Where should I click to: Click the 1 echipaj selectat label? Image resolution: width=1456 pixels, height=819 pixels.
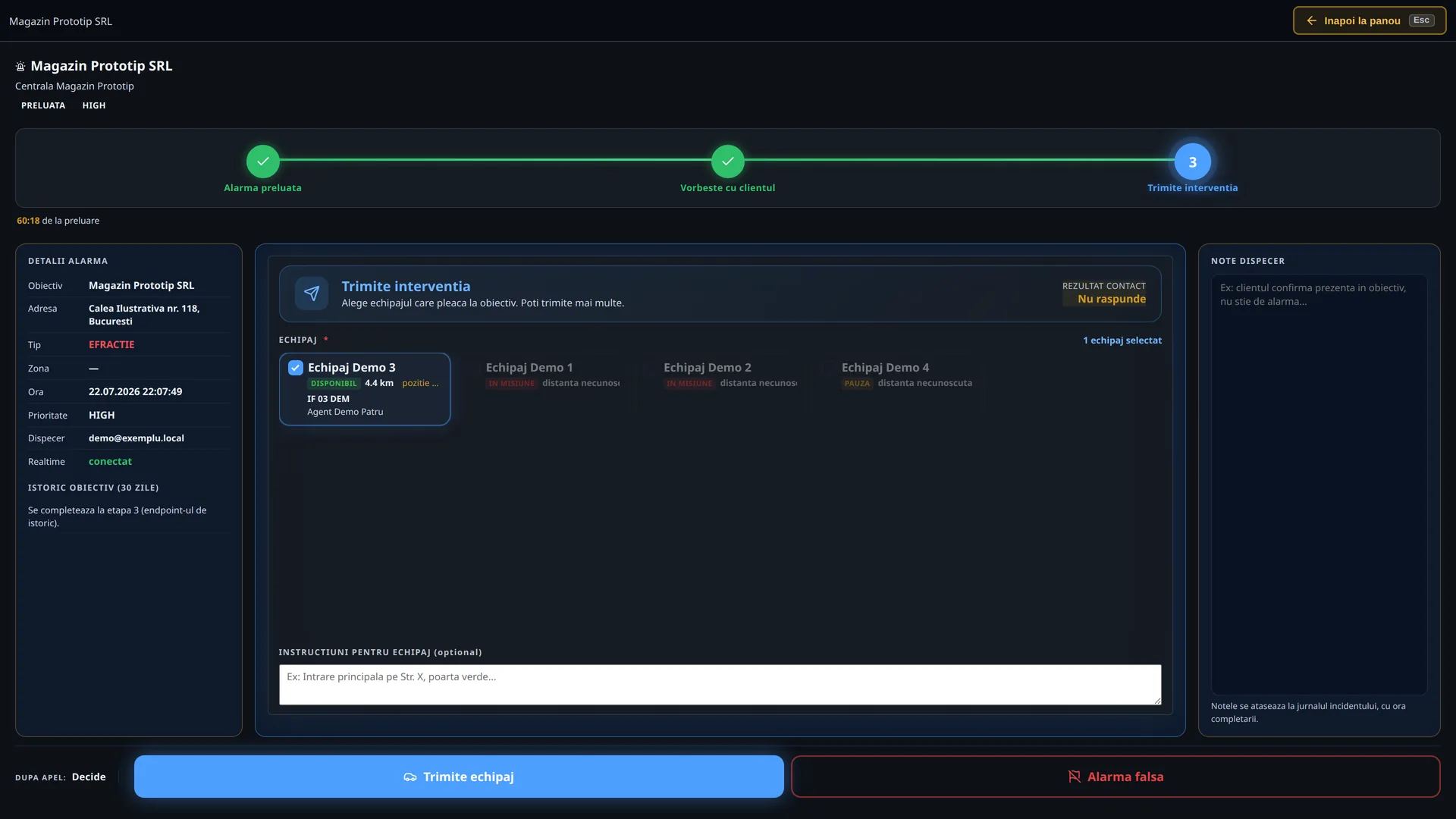[x=1122, y=340]
